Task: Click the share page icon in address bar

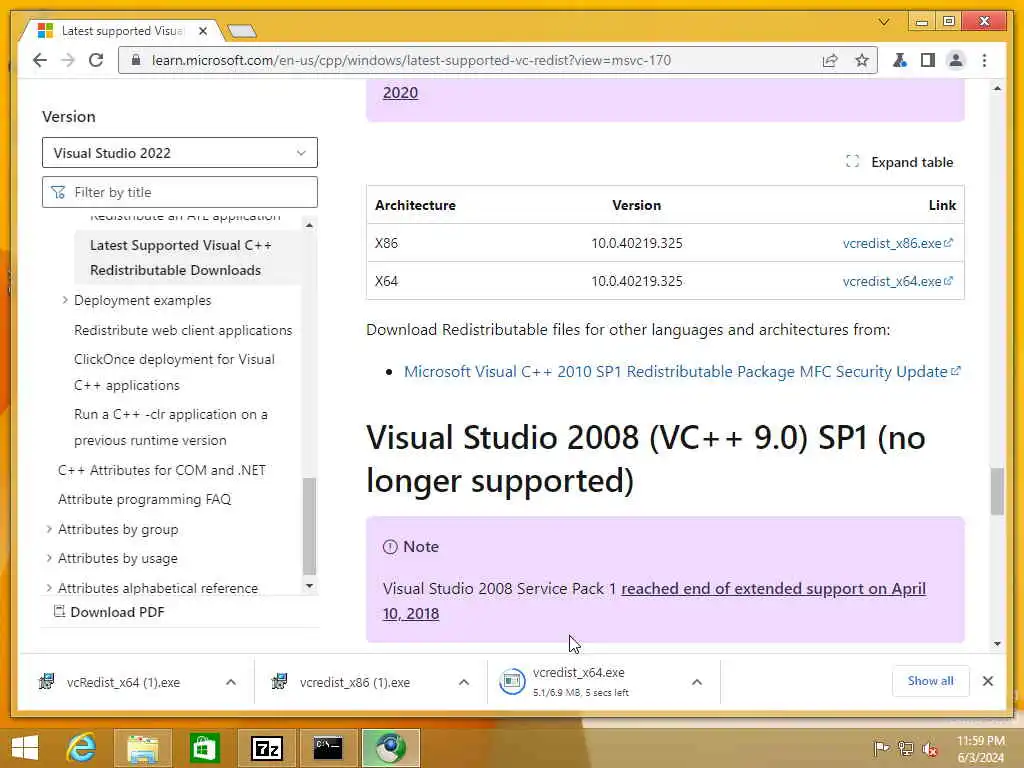Action: tap(830, 61)
